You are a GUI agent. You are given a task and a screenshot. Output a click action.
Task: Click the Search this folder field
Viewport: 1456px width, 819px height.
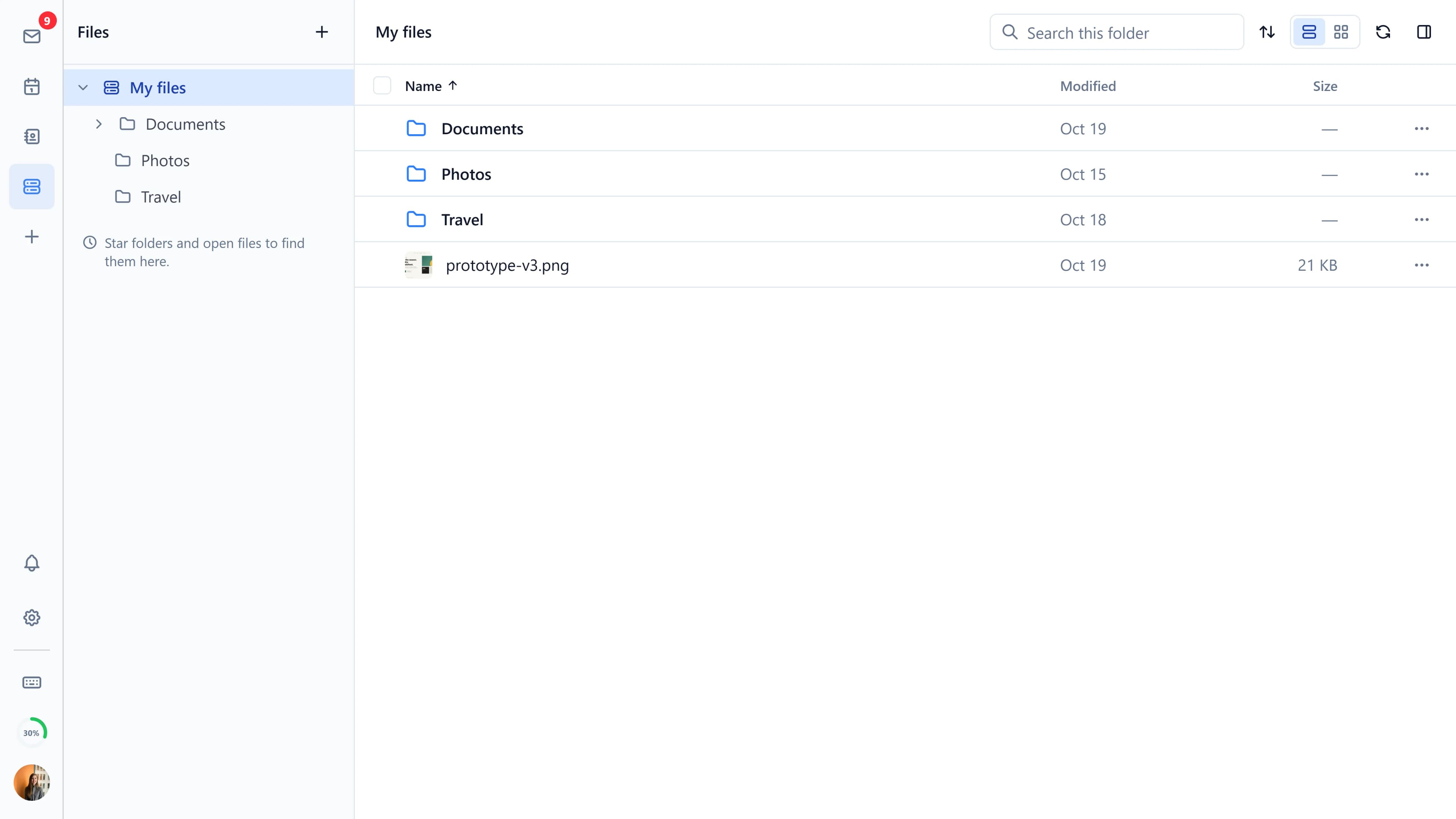[x=1116, y=32]
